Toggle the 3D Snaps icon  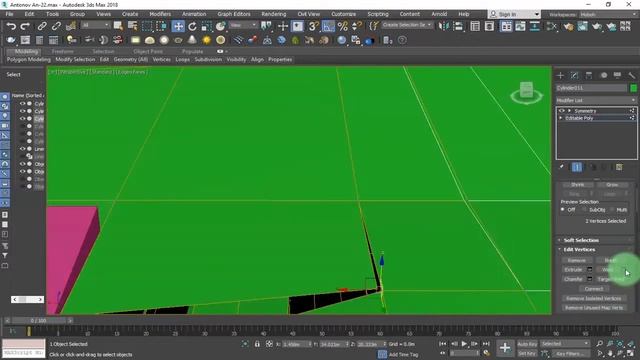(x=313, y=27)
